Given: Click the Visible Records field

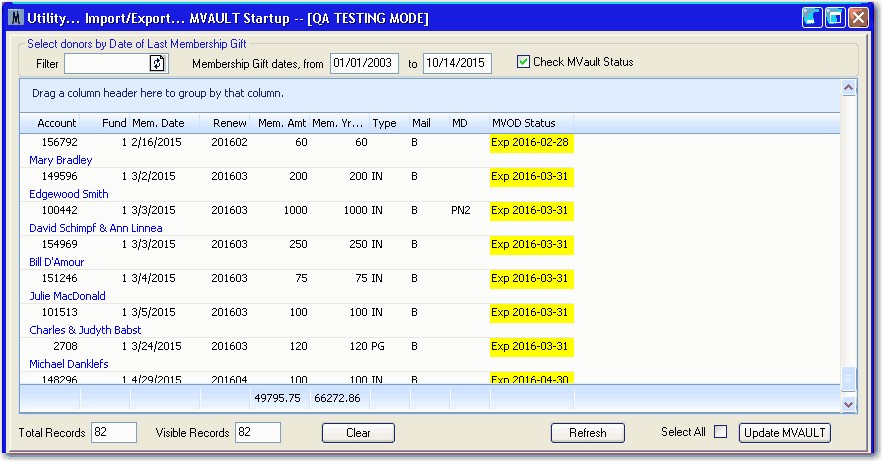Looking at the screenshot, I should click(258, 432).
